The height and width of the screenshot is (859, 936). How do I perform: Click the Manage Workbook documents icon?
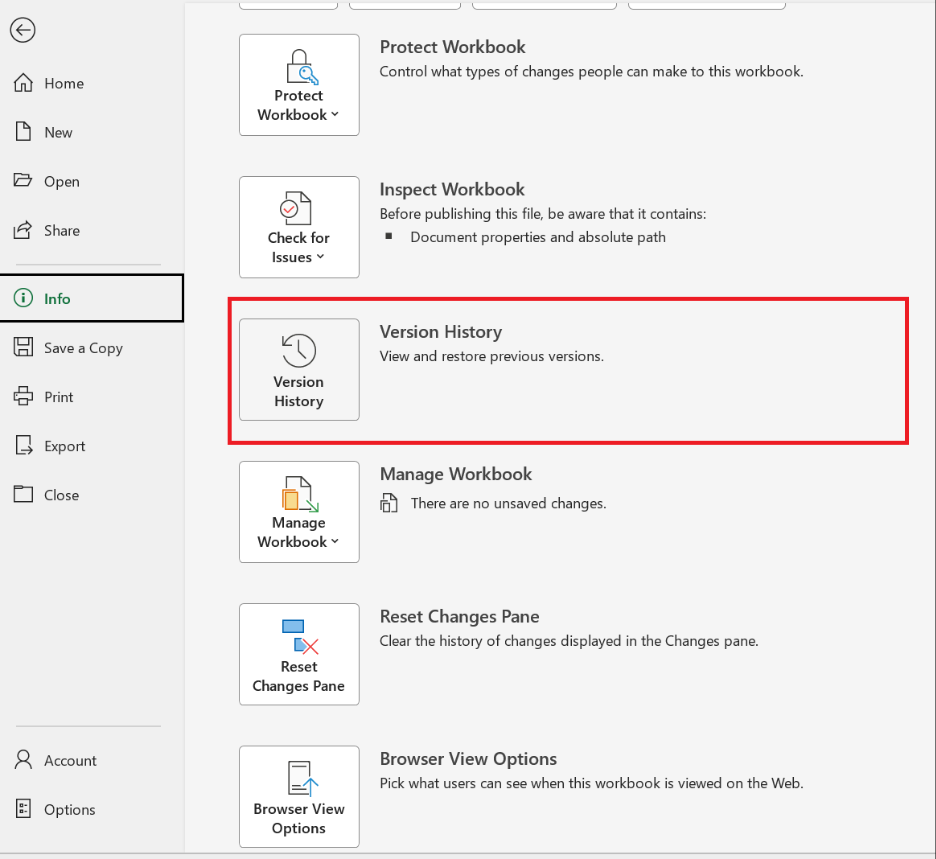click(x=300, y=494)
